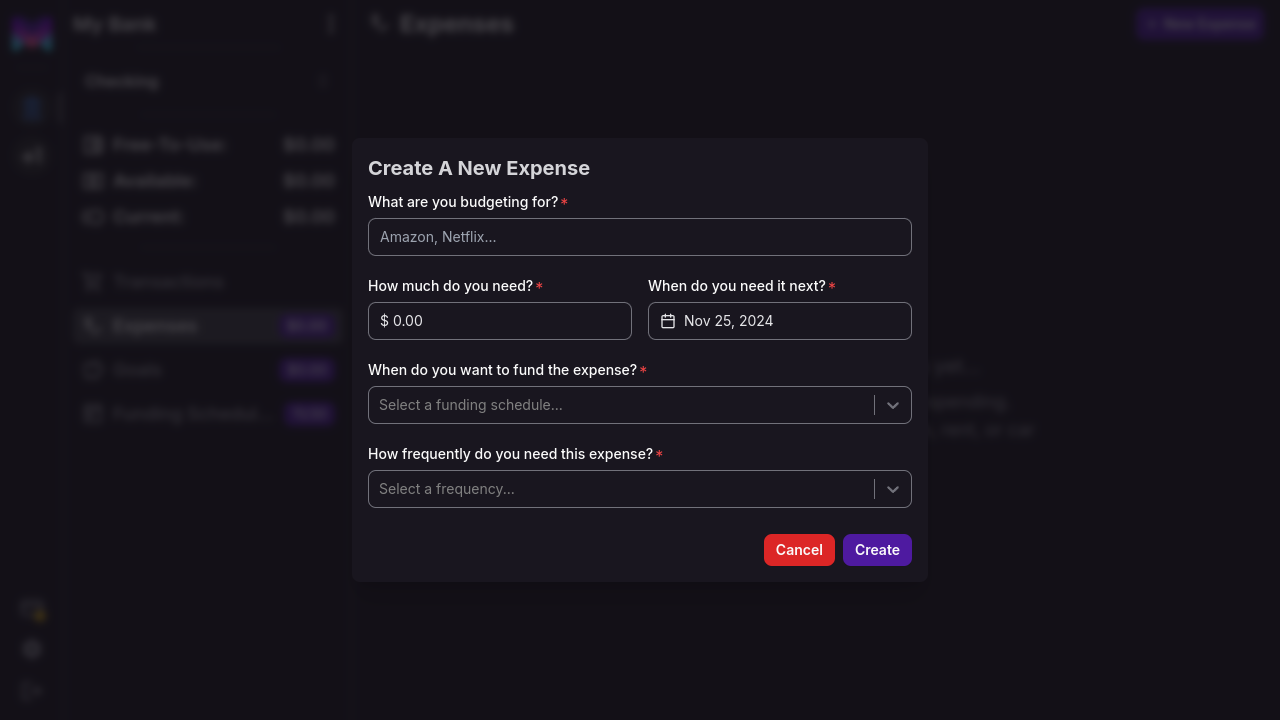Image resolution: width=1280 pixels, height=720 pixels.
Task: Open Goals in the sidebar
Action: tap(138, 370)
